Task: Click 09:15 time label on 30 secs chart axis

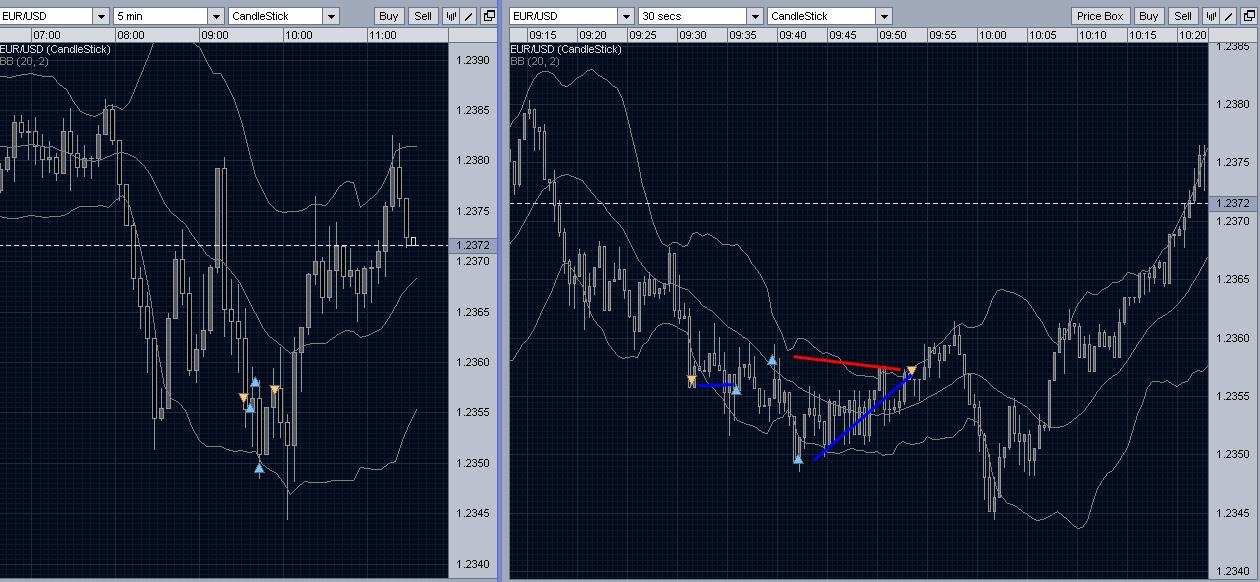Action: (x=542, y=35)
